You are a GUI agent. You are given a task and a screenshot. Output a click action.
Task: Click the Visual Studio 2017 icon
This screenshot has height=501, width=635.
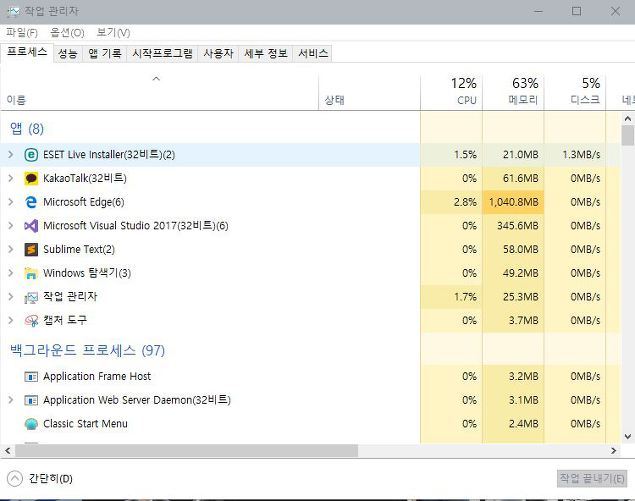pyautogui.click(x=31, y=226)
